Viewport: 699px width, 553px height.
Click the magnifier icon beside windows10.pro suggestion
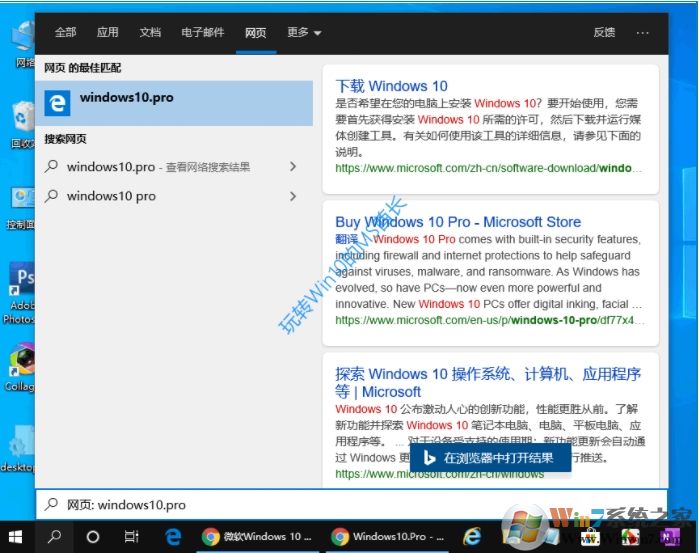[x=52, y=166]
